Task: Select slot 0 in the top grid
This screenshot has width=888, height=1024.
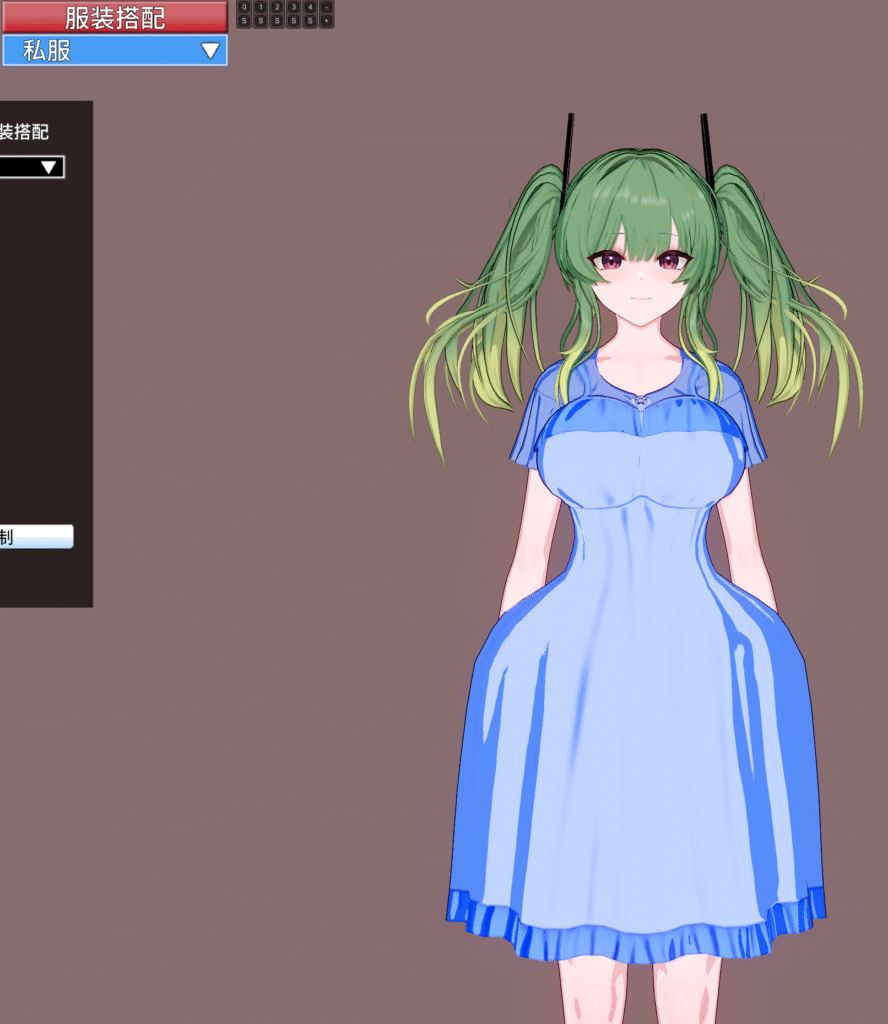Action: point(244,7)
